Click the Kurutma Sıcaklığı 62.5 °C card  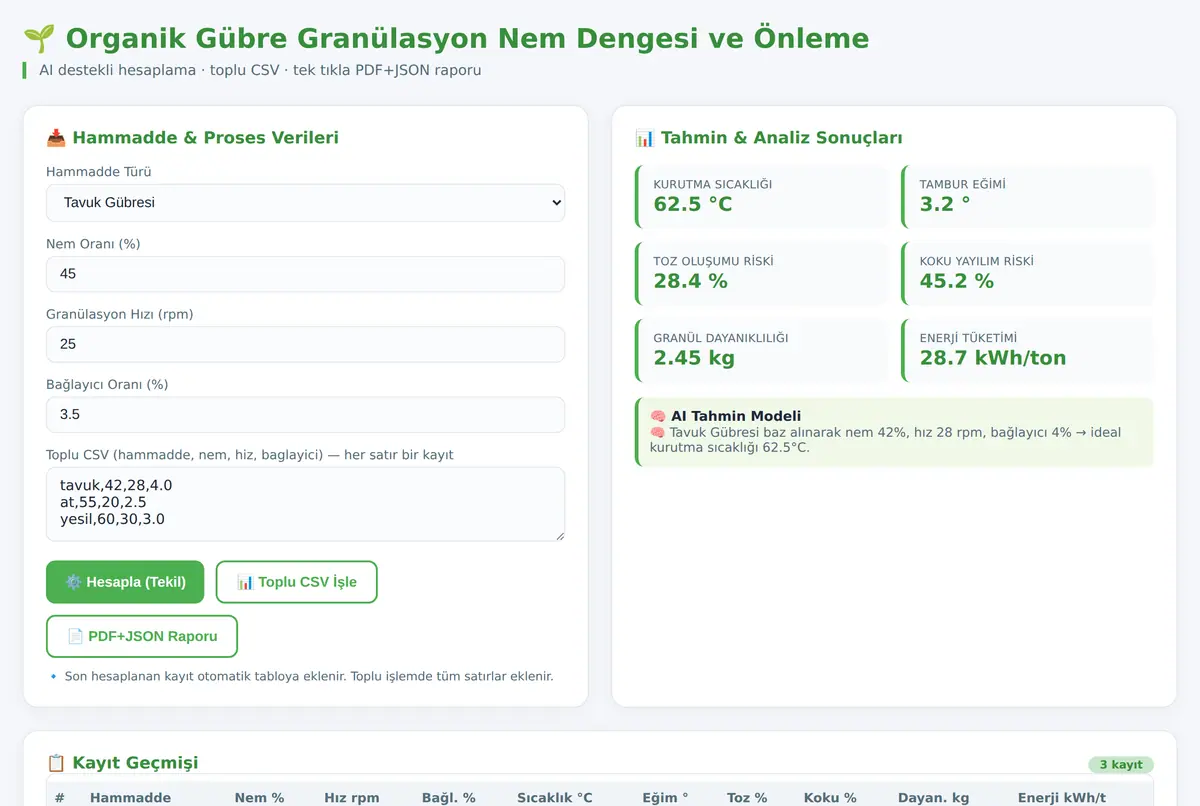[x=761, y=196]
